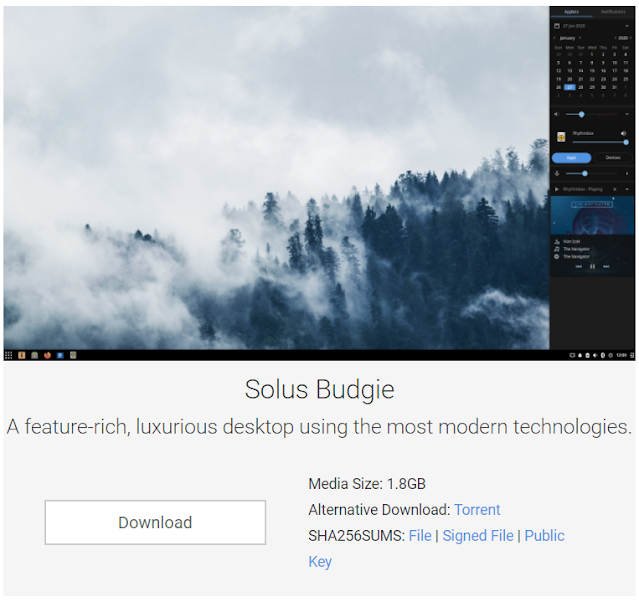Viewport: 639px width, 602px height.
Task: Go to previous year left of 2020
Action: [x=615, y=38]
